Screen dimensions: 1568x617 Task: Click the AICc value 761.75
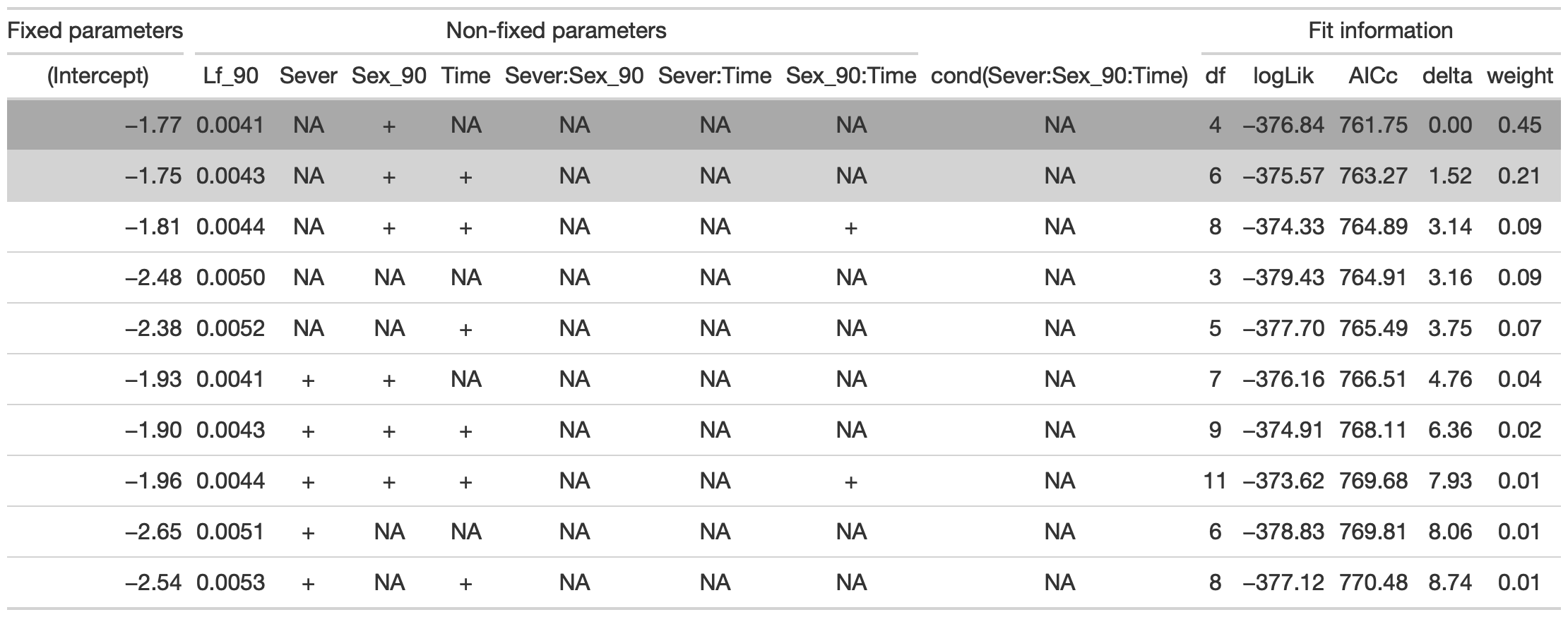coord(1372,126)
